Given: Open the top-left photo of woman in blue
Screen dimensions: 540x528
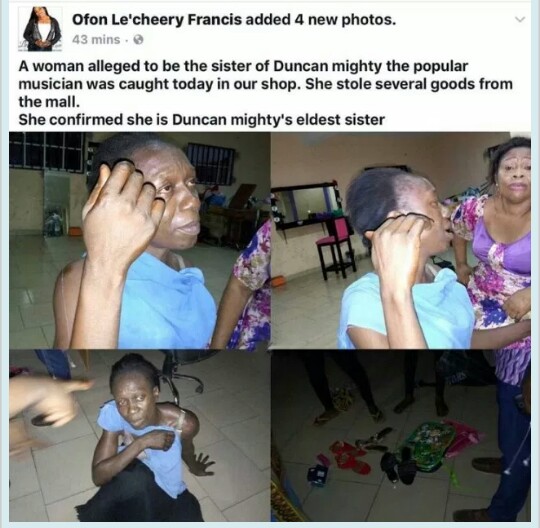Looking at the screenshot, I should (x=139, y=240).
